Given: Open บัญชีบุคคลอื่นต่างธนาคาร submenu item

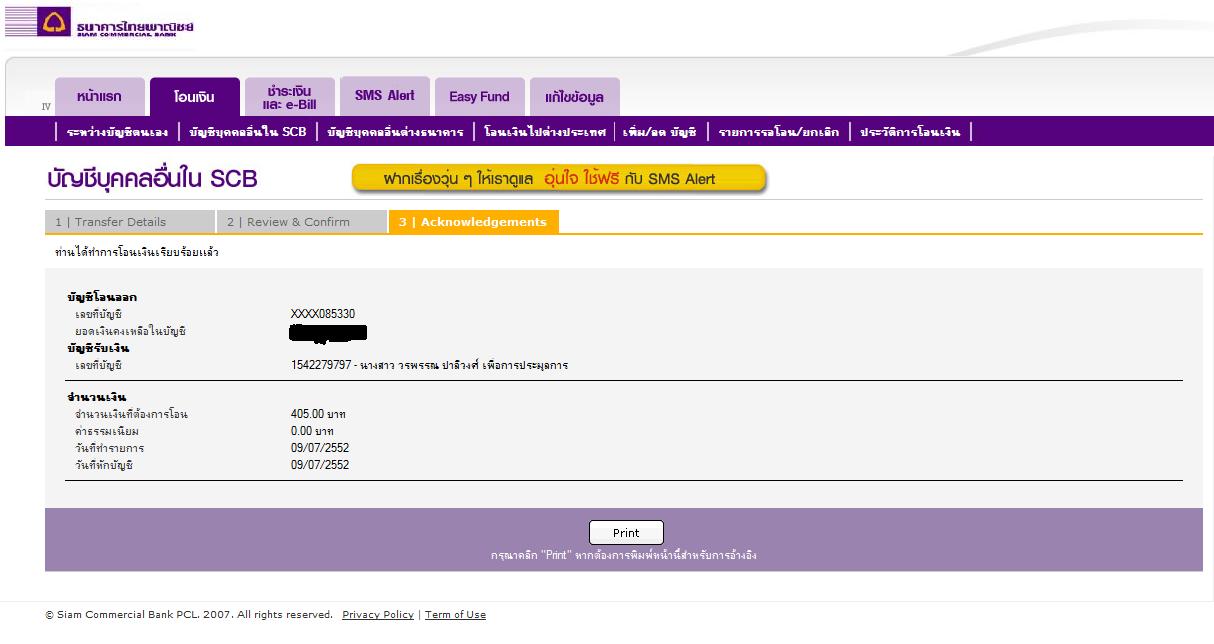Looking at the screenshot, I should click(395, 132).
